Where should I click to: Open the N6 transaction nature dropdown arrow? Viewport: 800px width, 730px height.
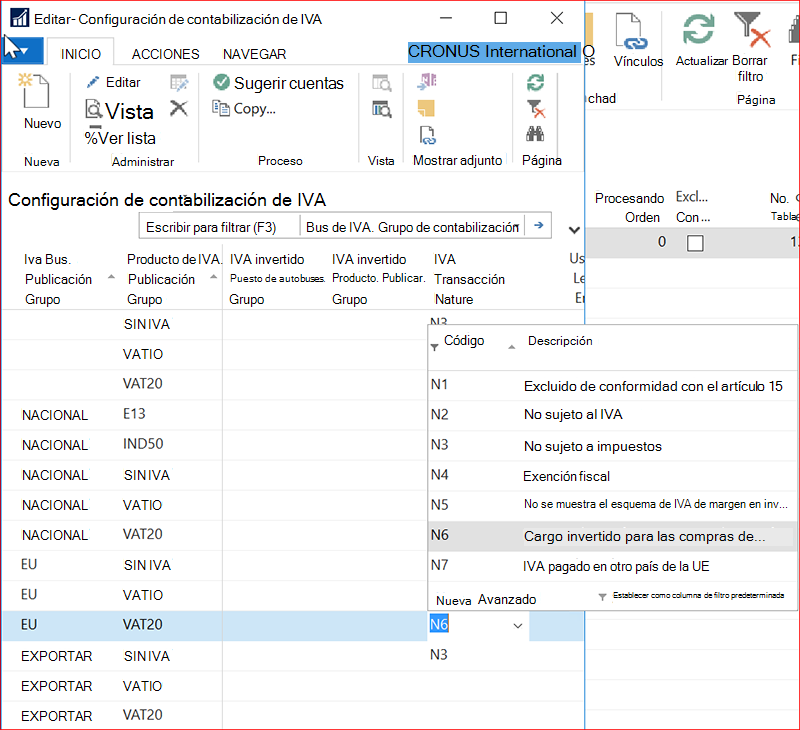(517, 625)
